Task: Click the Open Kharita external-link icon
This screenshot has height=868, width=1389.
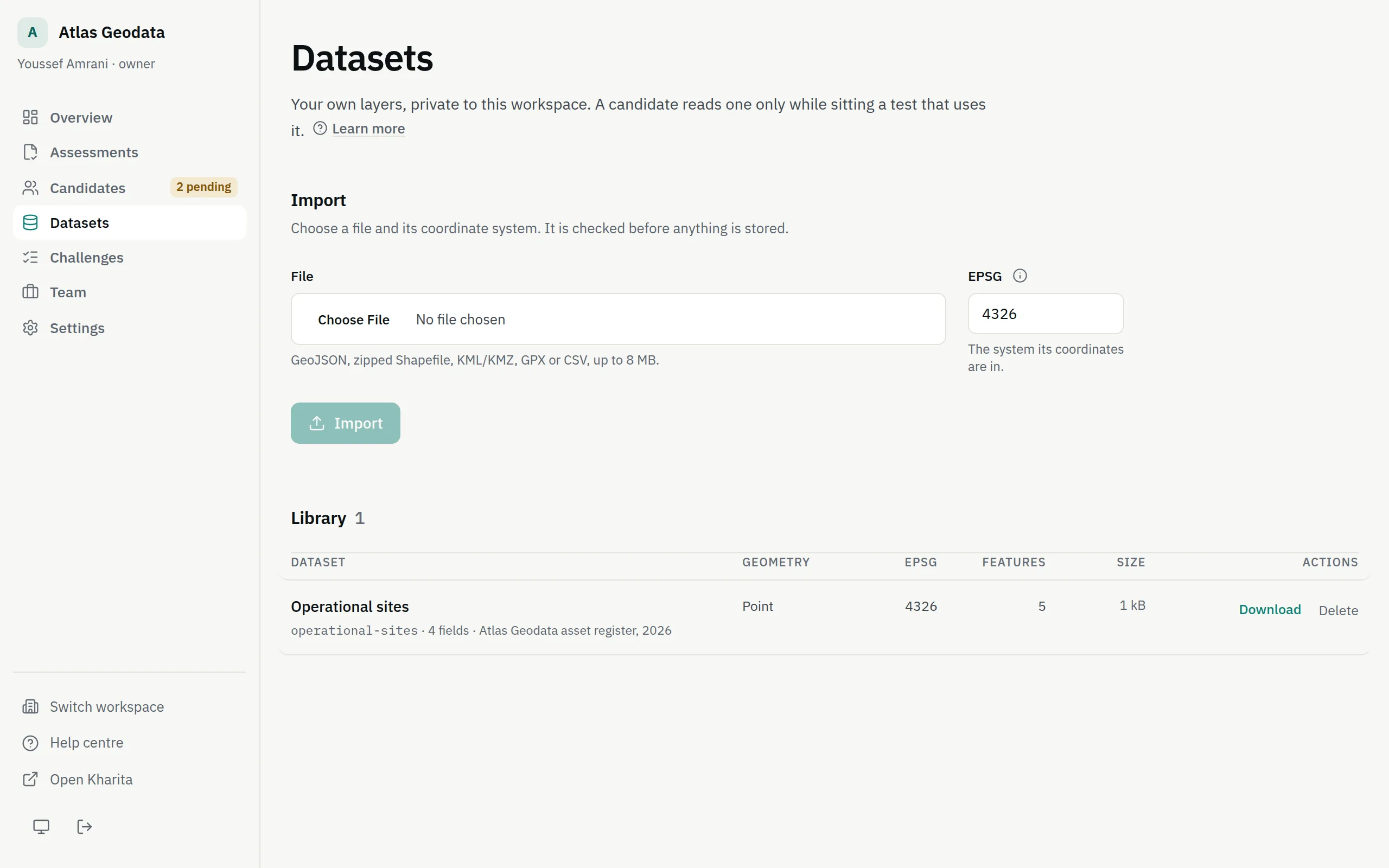Action: [x=30, y=779]
